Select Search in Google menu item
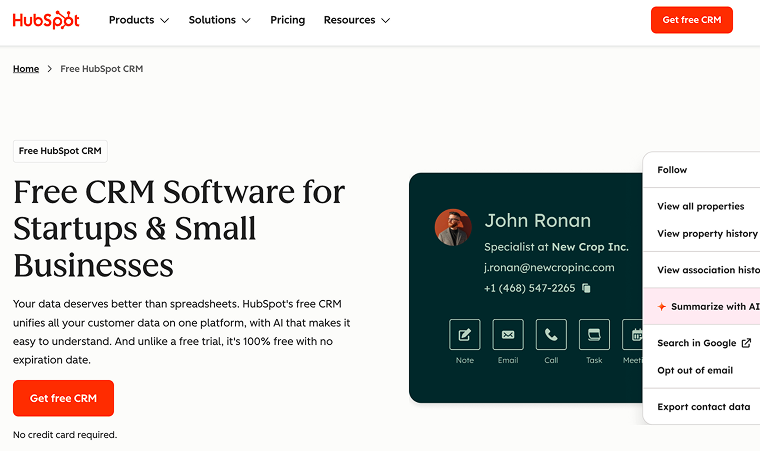The height and width of the screenshot is (451, 760). point(704,343)
